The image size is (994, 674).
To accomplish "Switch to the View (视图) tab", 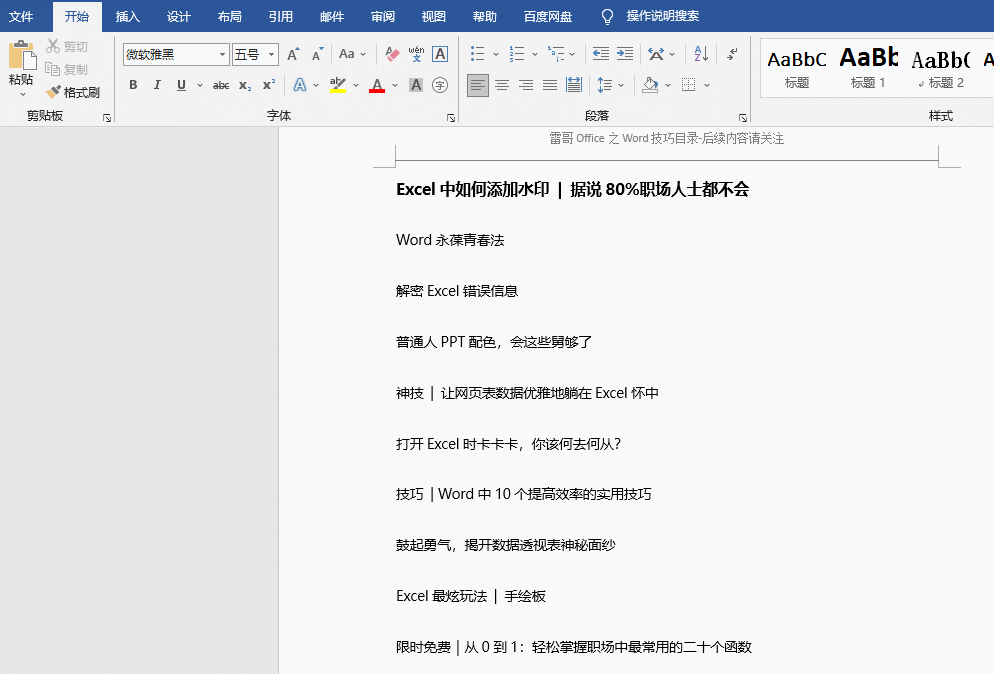I will pos(434,16).
